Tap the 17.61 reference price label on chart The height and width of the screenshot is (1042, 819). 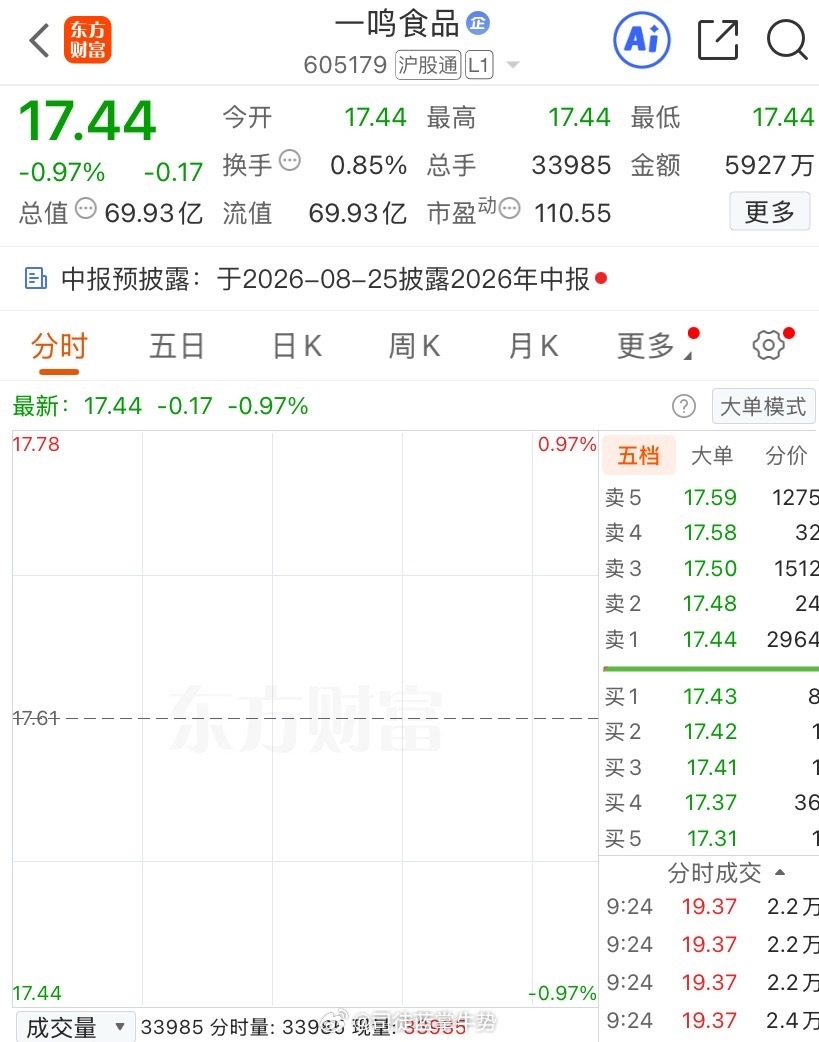pos(36,718)
